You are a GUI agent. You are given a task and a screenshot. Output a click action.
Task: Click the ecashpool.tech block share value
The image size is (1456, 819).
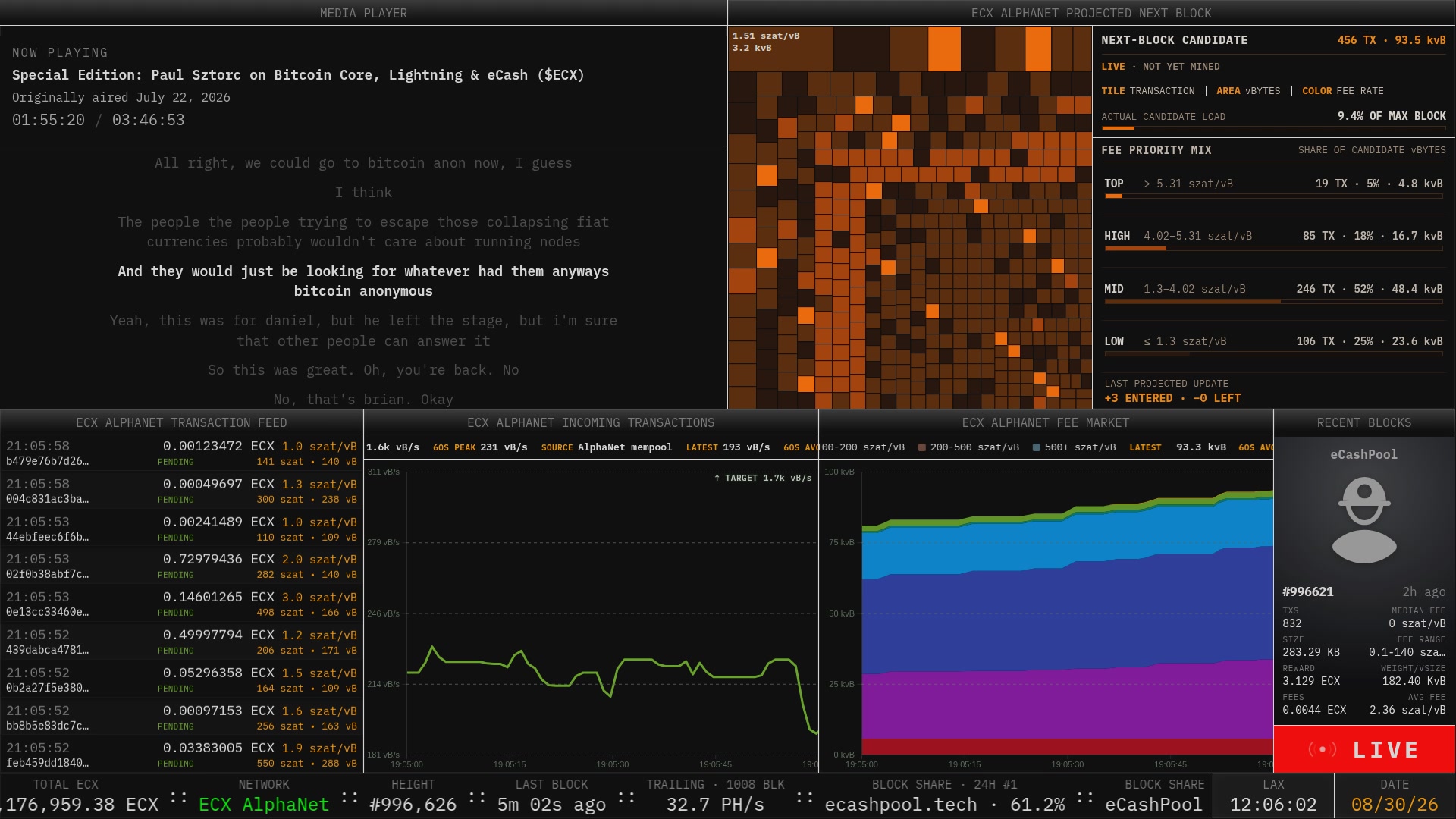[x=944, y=805]
